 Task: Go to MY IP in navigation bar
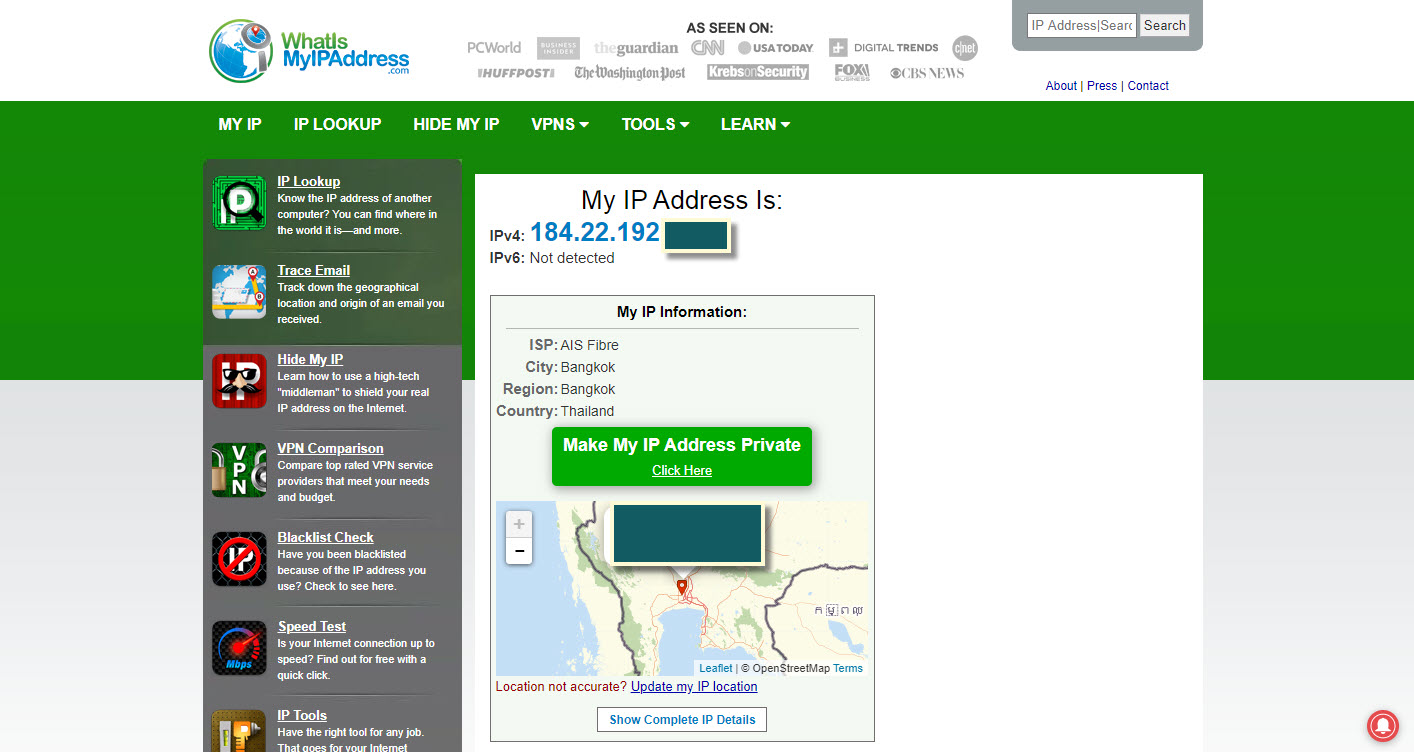click(240, 124)
